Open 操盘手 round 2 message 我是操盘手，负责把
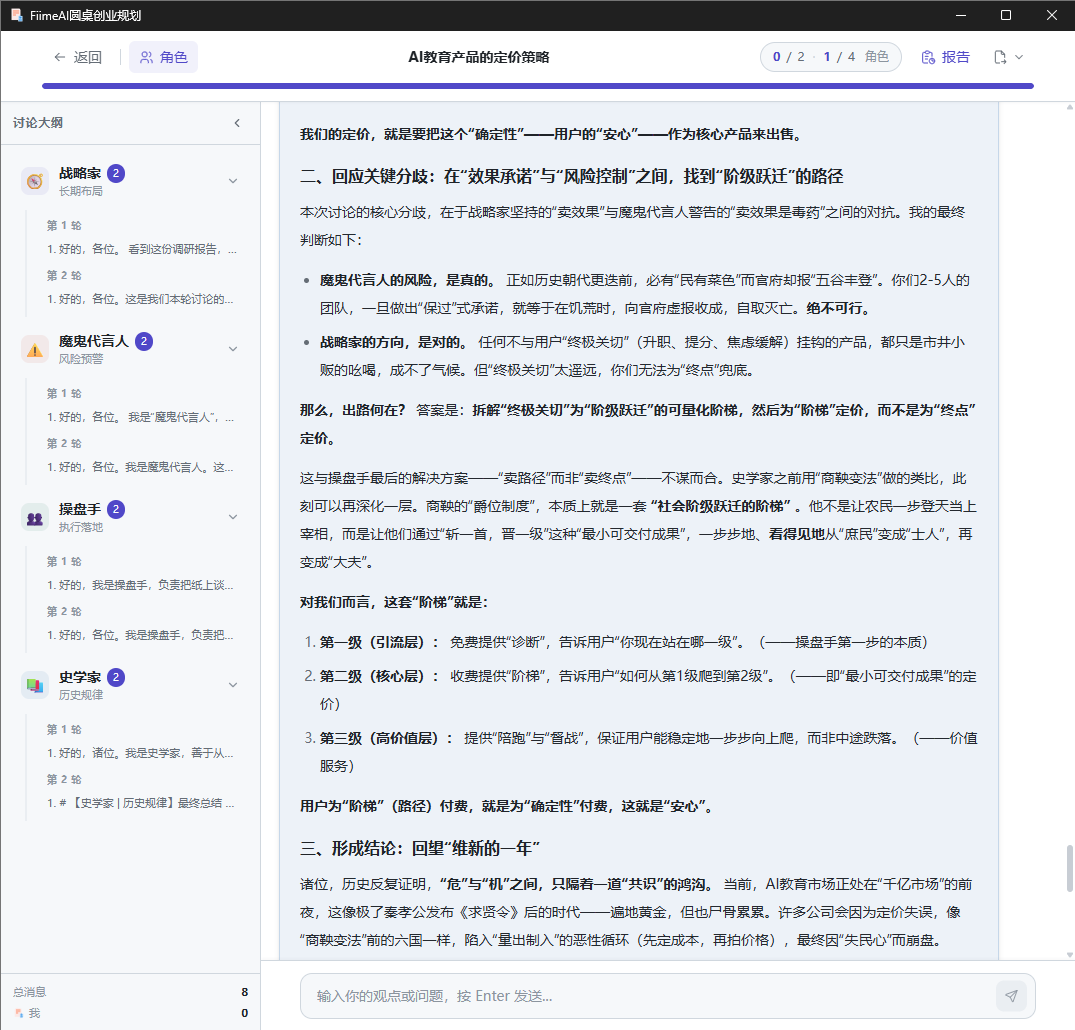 point(141,635)
